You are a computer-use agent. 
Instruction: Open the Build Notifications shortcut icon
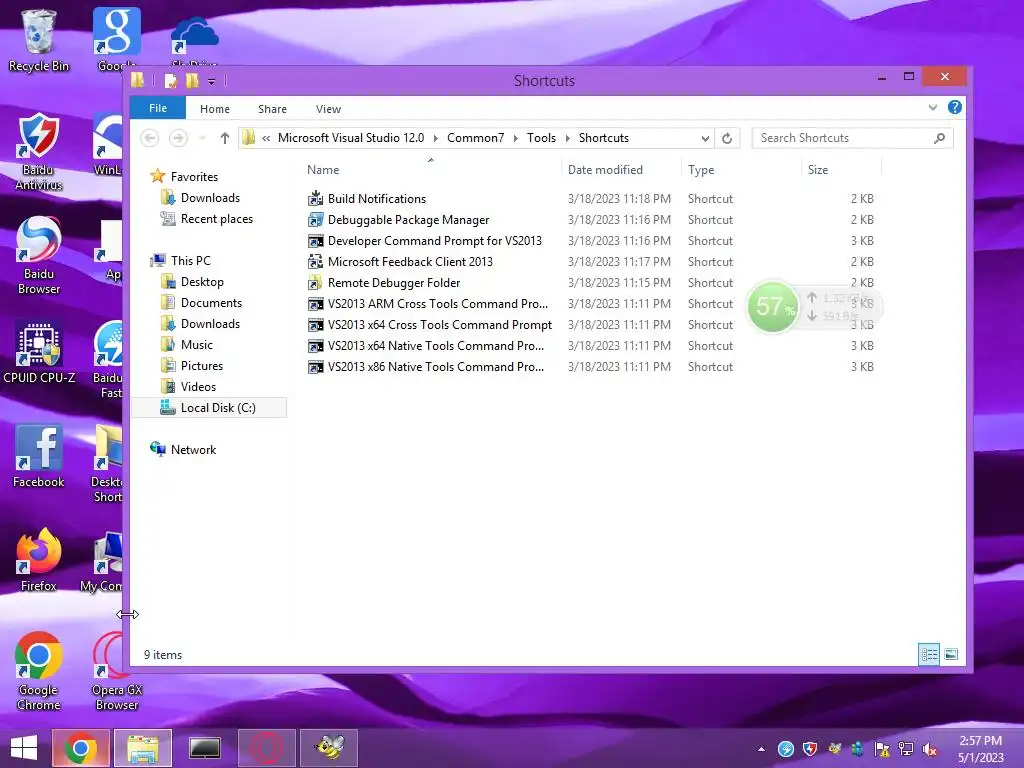pyautogui.click(x=315, y=199)
